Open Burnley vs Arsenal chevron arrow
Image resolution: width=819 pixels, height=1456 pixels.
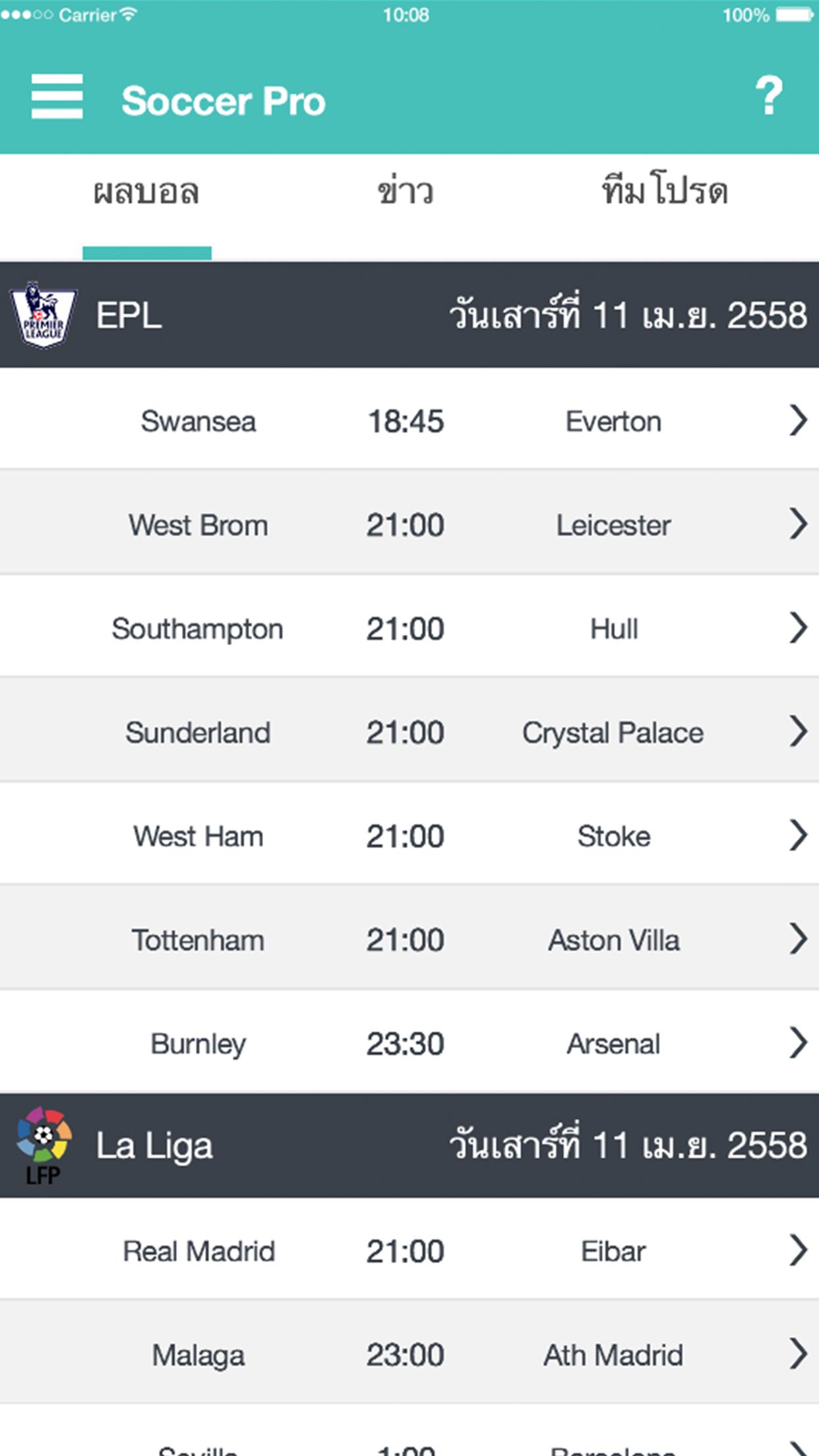(798, 1043)
